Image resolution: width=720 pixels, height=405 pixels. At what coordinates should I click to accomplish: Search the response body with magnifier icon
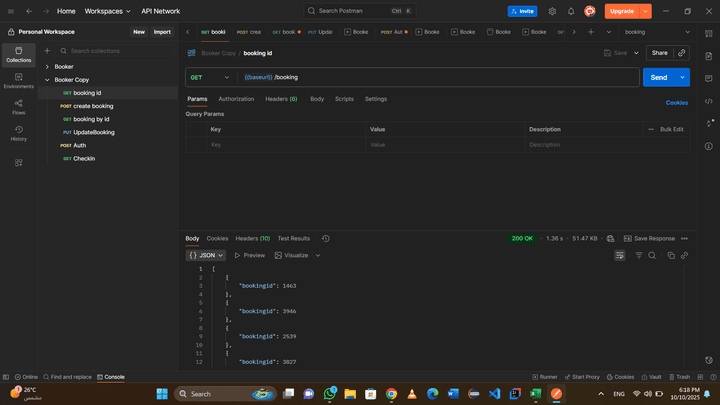click(652, 255)
